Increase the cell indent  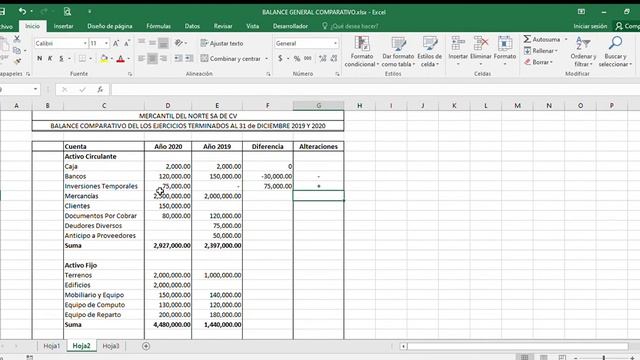[x=189, y=59]
